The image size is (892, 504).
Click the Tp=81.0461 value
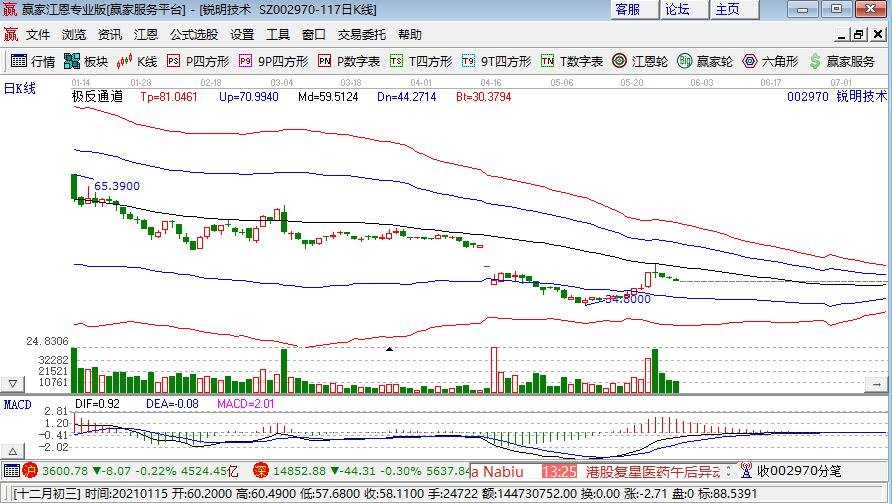pos(169,97)
